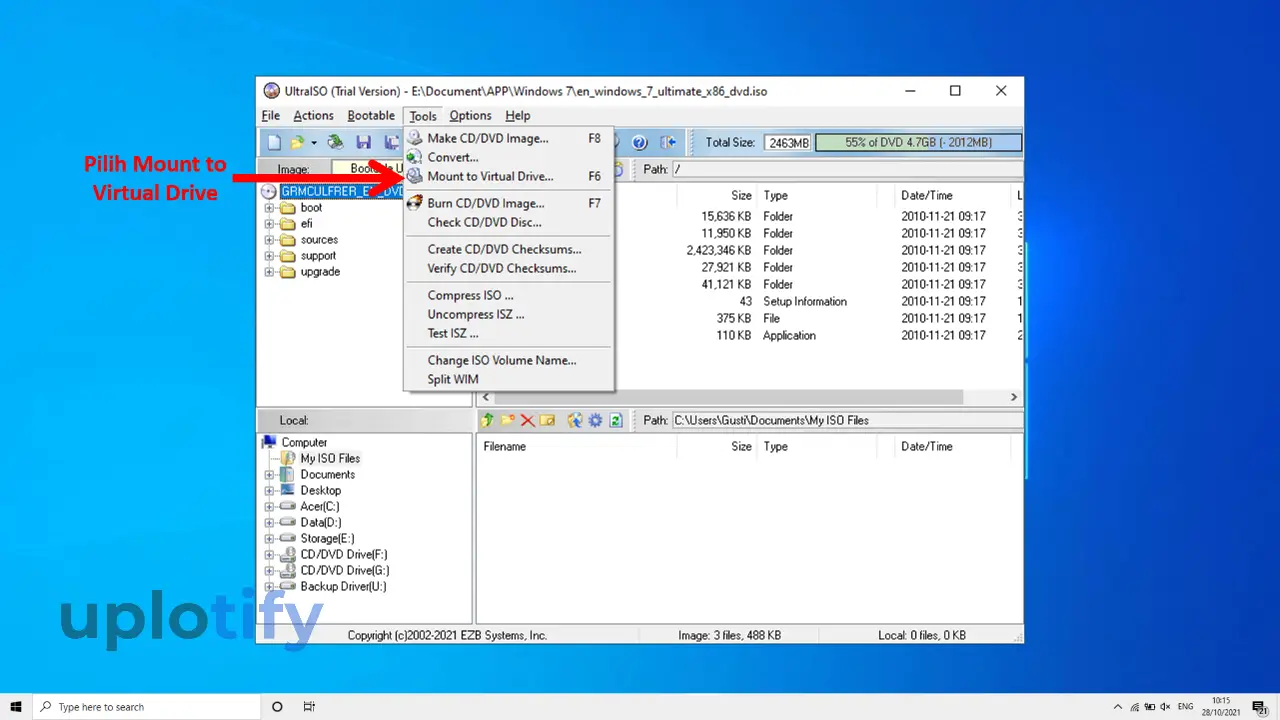
Task: Expand the Acer(C:) drive node
Action: [269, 506]
